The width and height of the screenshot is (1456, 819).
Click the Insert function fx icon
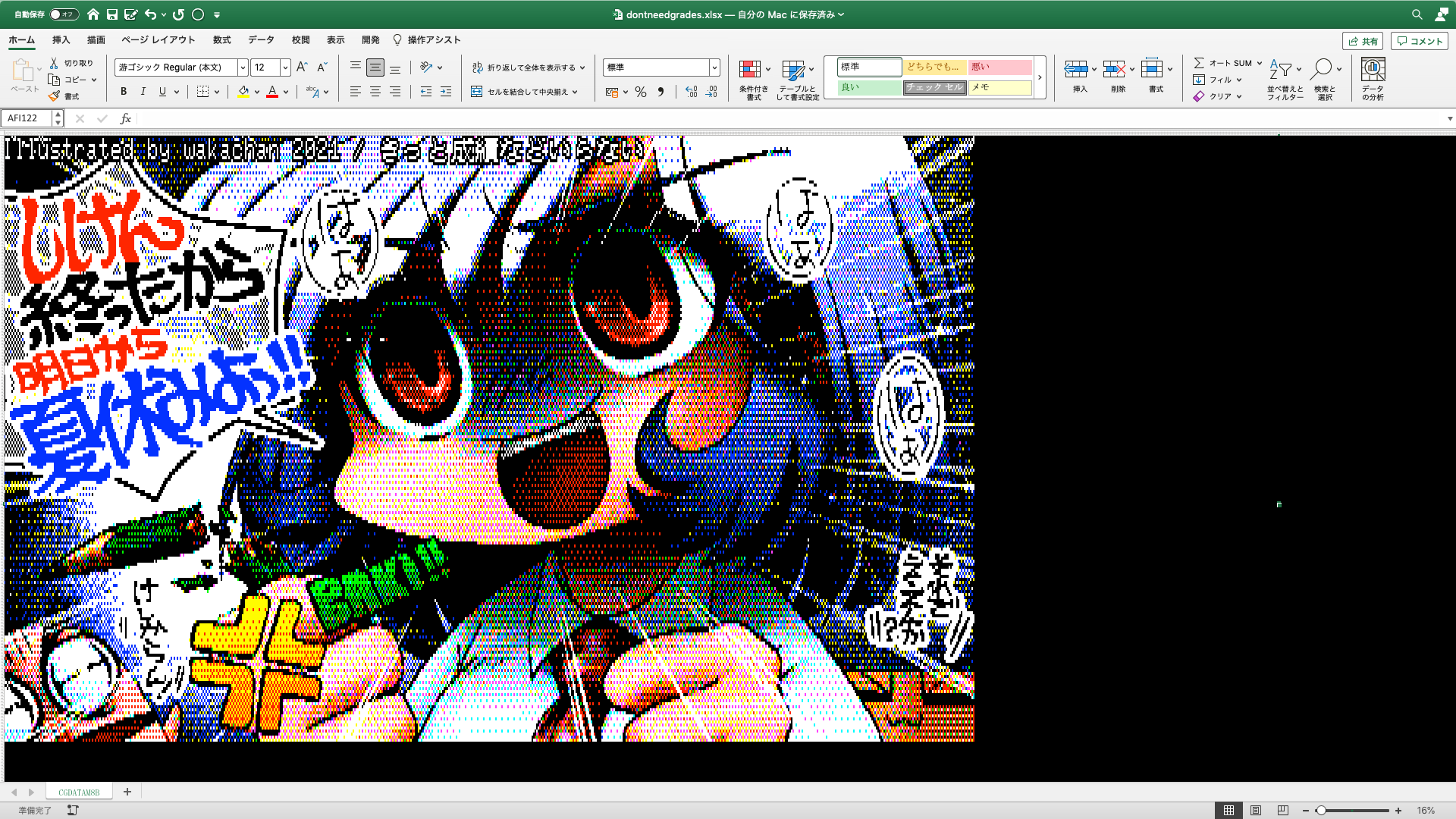[126, 118]
